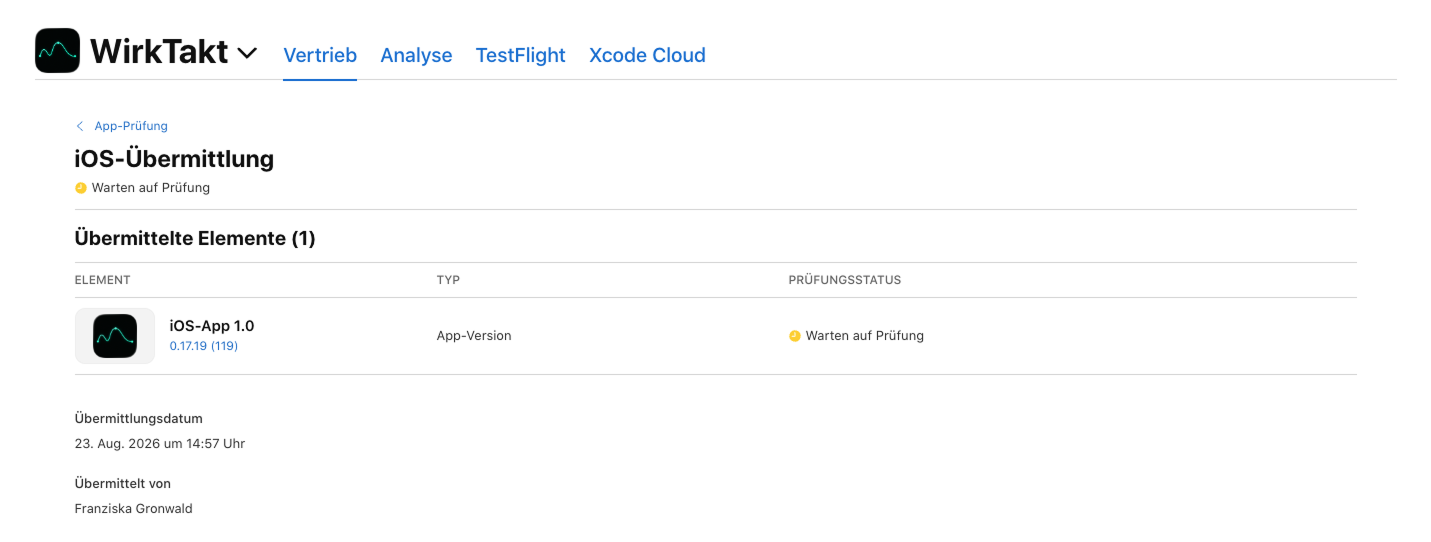
Task: Click the yellow status icon in iOS-App row
Action: point(795,336)
